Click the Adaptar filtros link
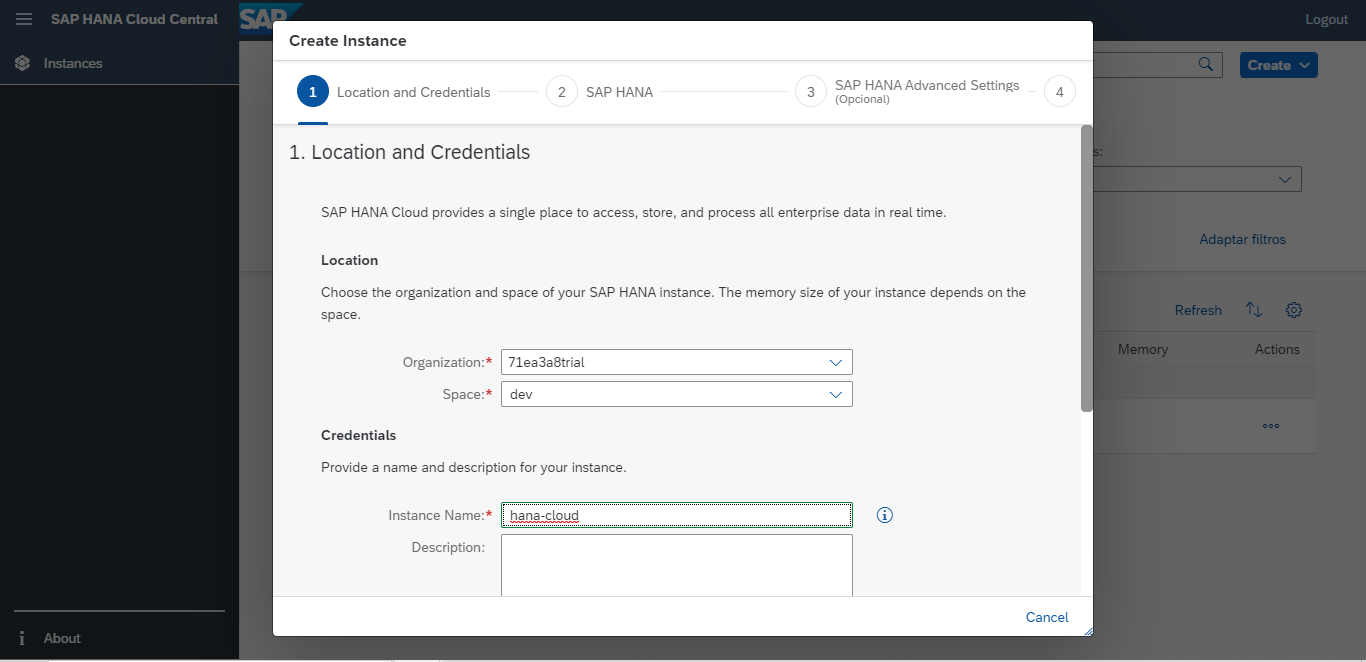This screenshot has width=1366, height=662. (1242, 239)
